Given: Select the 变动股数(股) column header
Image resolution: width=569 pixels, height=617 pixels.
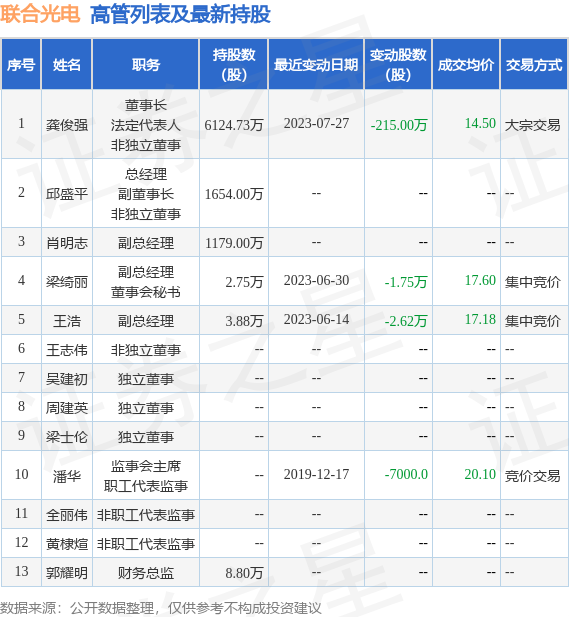Looking at the screenshot, I should pyautogui.click(x=398, y=65).
